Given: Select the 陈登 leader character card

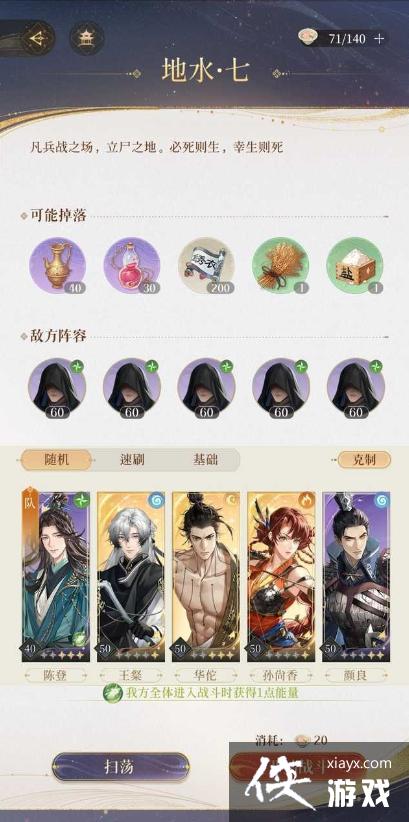Looking at the screenshot, I should (56, 576).
